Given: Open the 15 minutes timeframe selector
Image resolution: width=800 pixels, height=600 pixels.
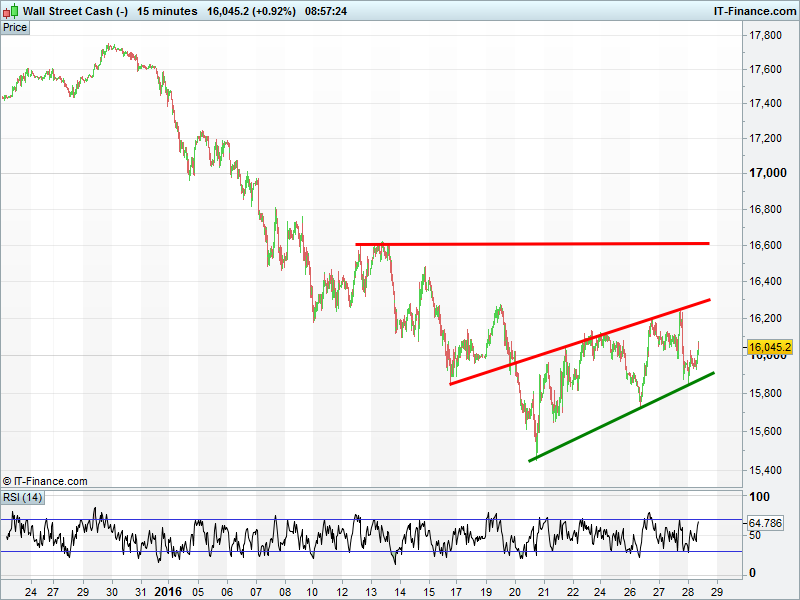Looking at the screenshot, I should click(x=167, y=11).
